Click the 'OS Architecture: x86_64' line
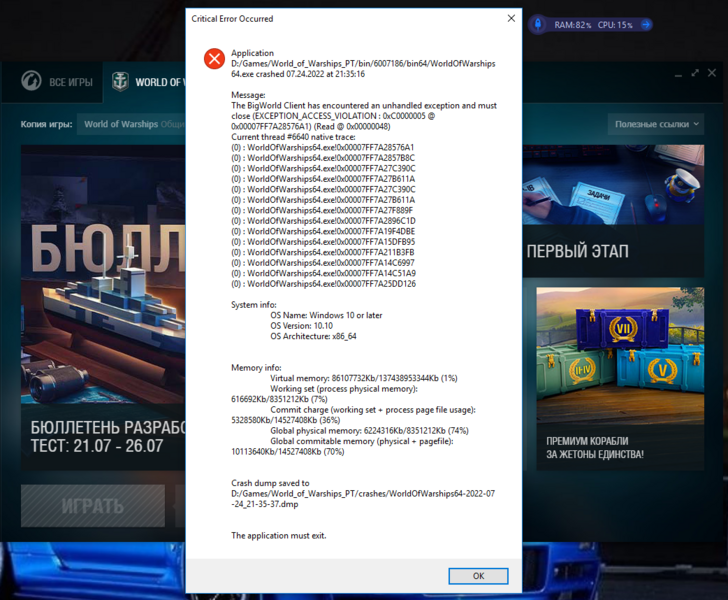Image resolution: width=728 pixels, height=600 pixels. [x=313, y=336]
